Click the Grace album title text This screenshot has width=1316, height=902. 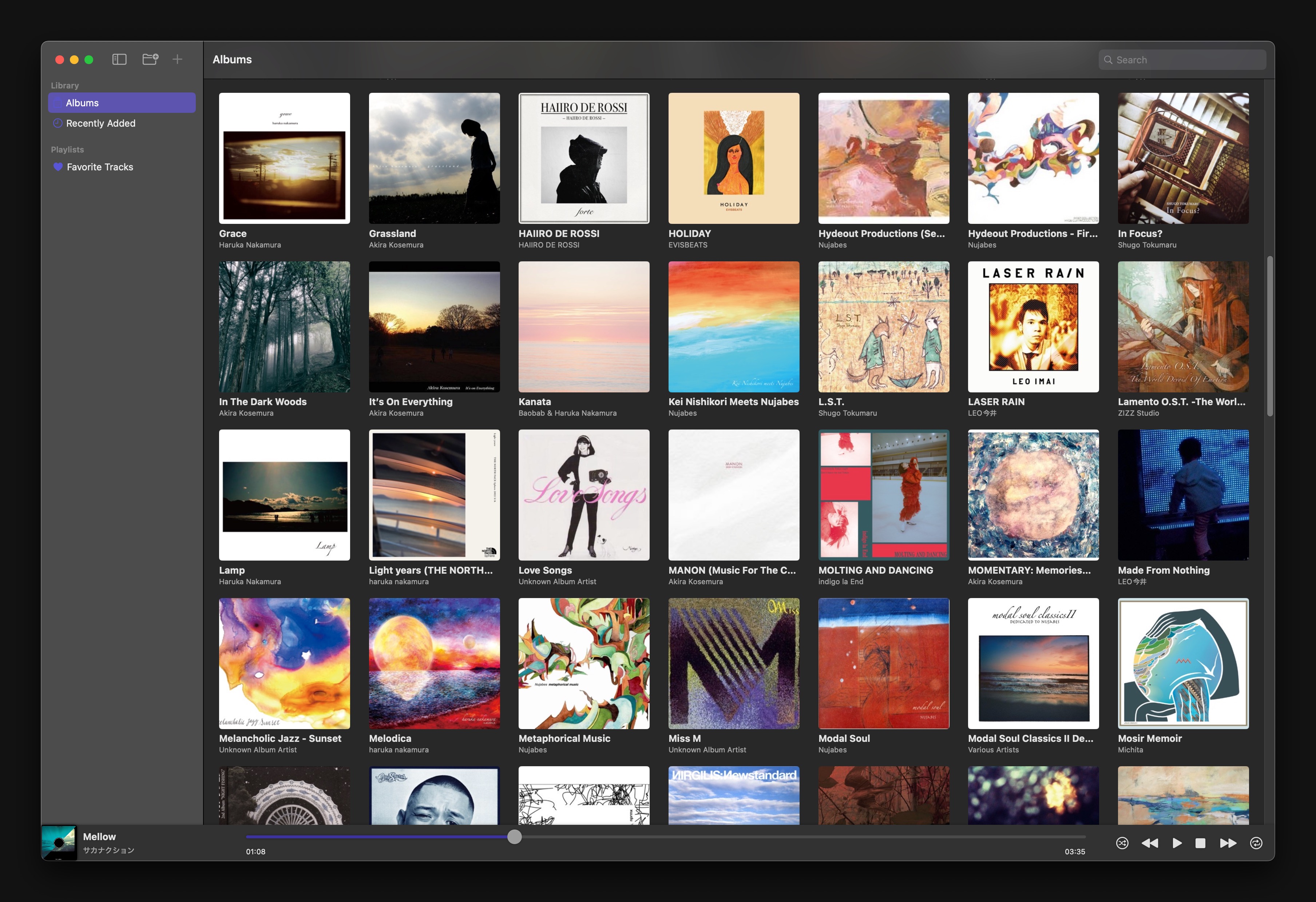[x=233, y=233]
